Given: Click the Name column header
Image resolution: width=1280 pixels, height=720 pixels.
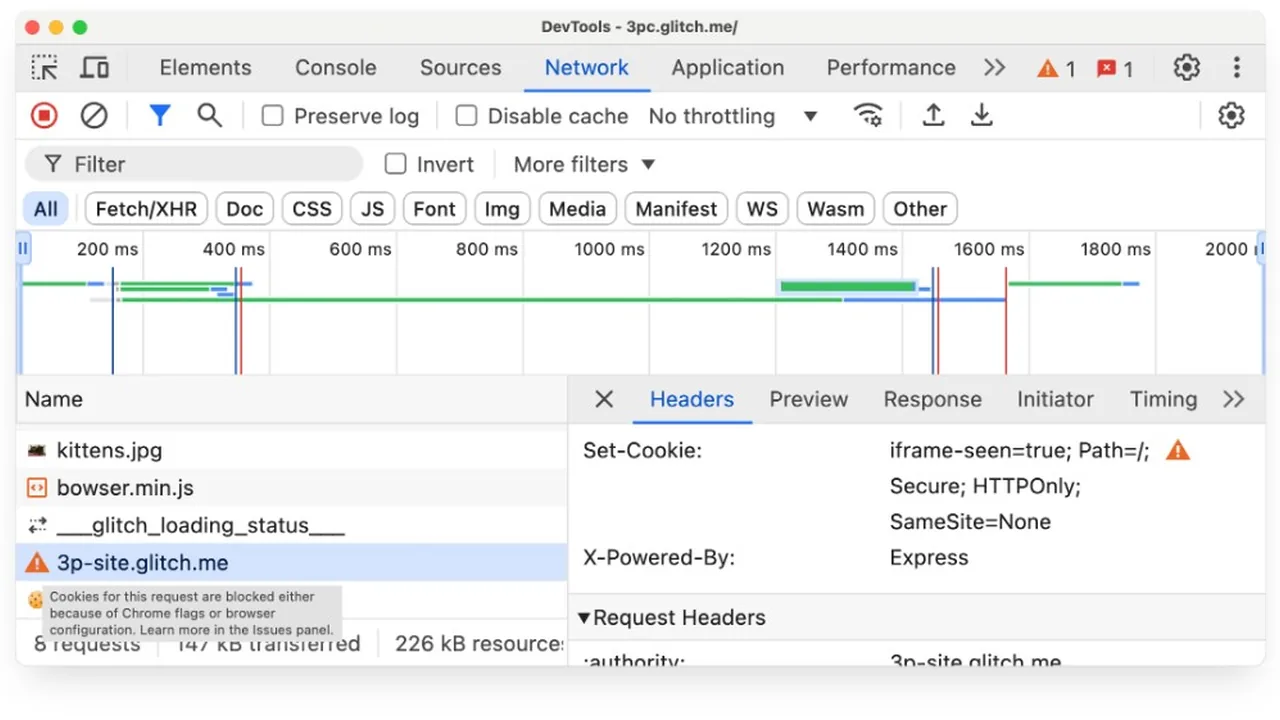Looking at the screenshot, I should click(292, 400).
